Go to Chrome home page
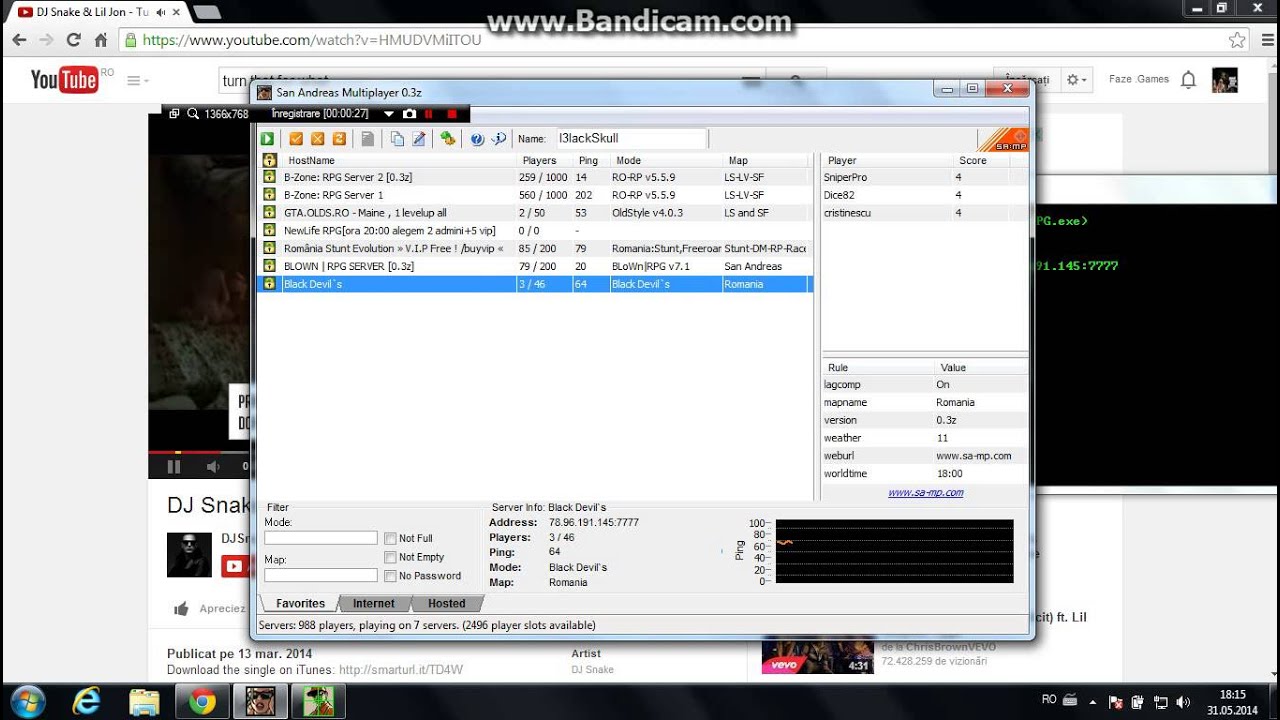The width and height of the screenshot is (1280, 720). click(x=100, y=40)
